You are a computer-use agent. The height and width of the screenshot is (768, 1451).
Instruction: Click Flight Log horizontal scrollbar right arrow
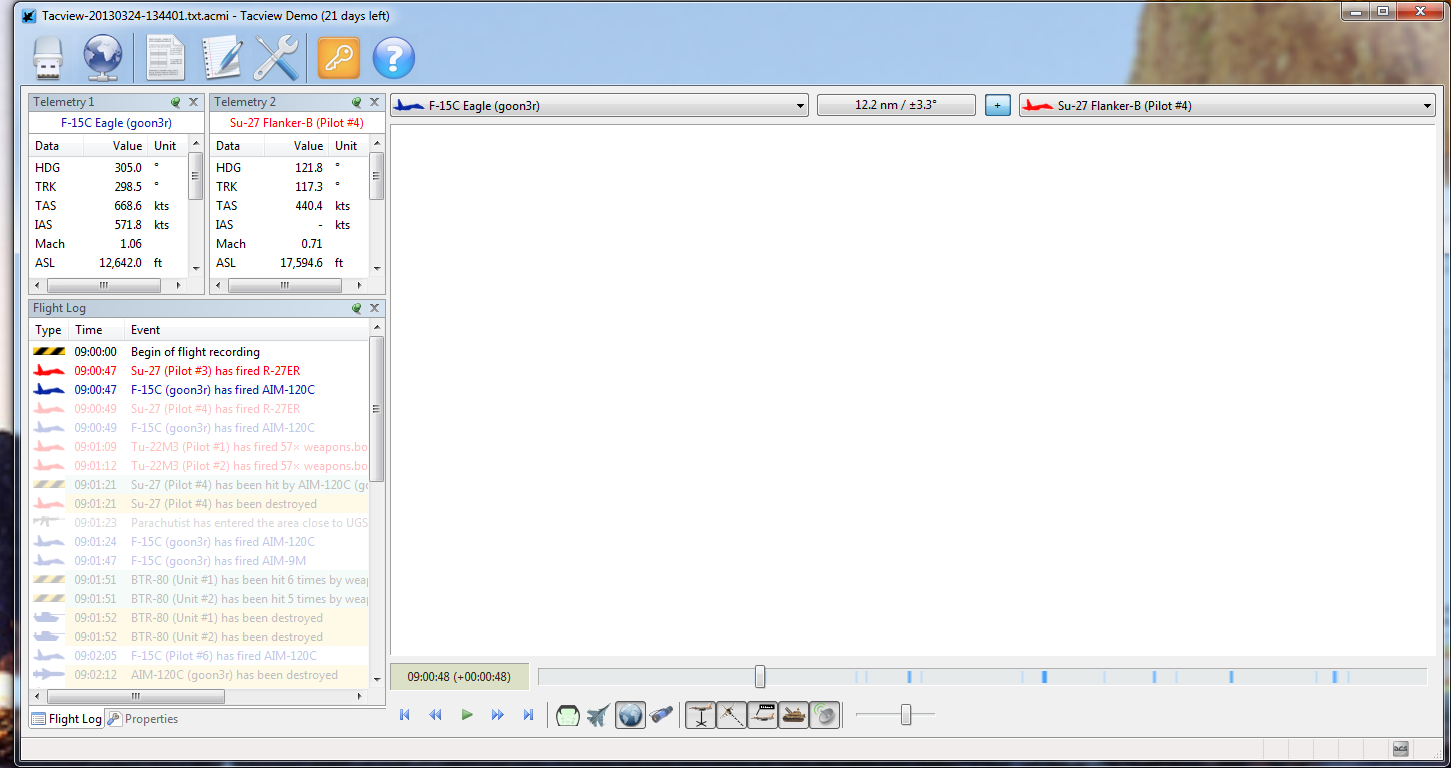(362, 697)
